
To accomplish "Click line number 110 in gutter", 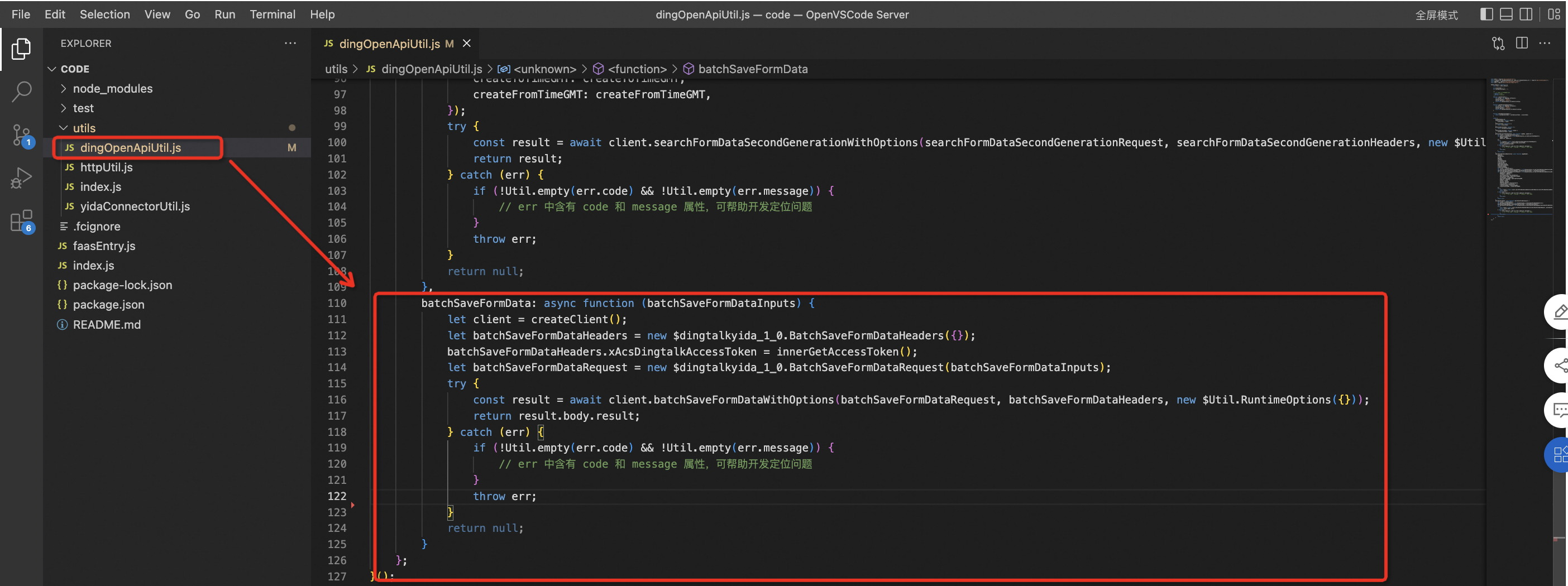I will tap(337, 302).
